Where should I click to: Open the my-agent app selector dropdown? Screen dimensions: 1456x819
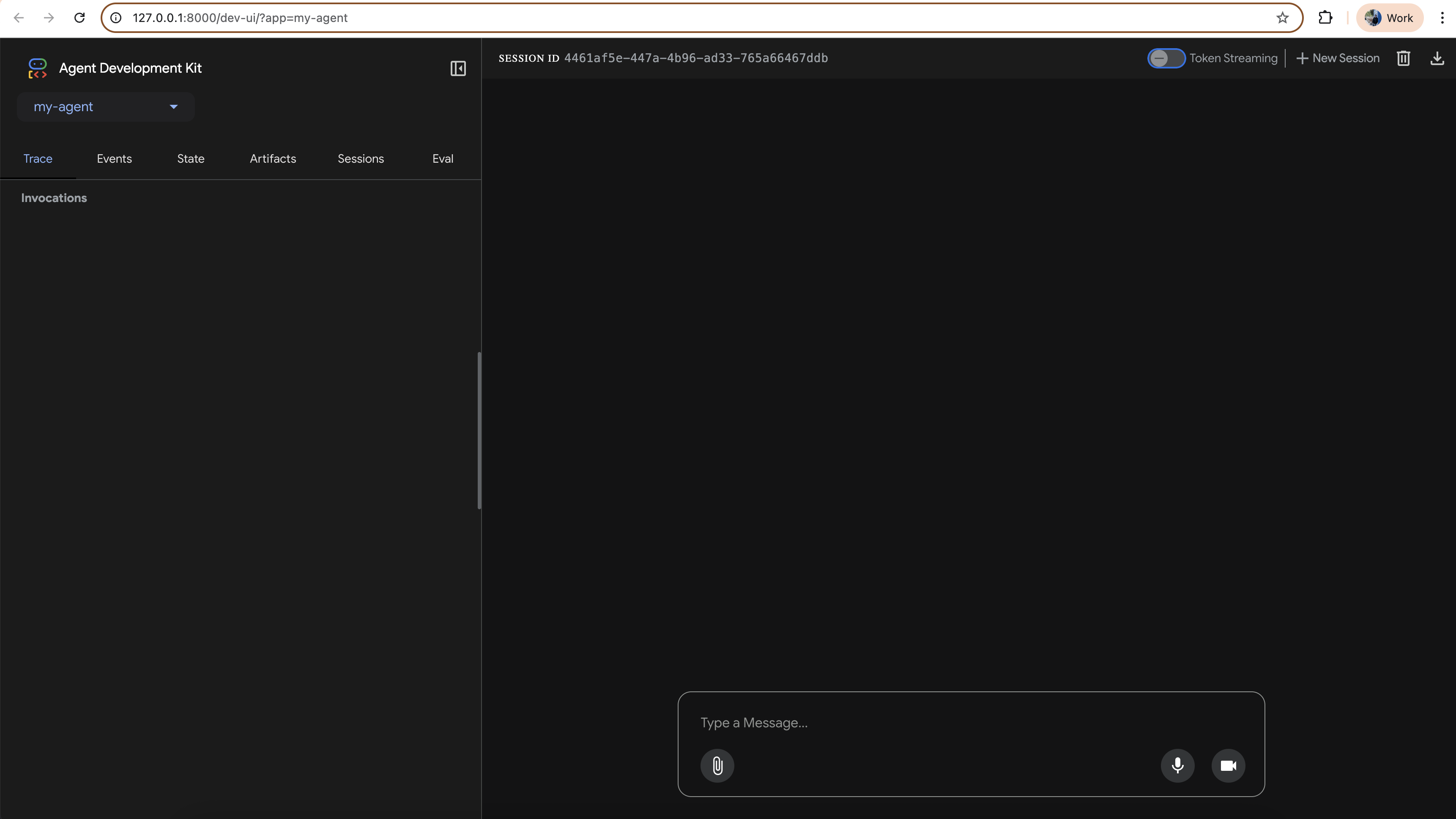point(106,107)
